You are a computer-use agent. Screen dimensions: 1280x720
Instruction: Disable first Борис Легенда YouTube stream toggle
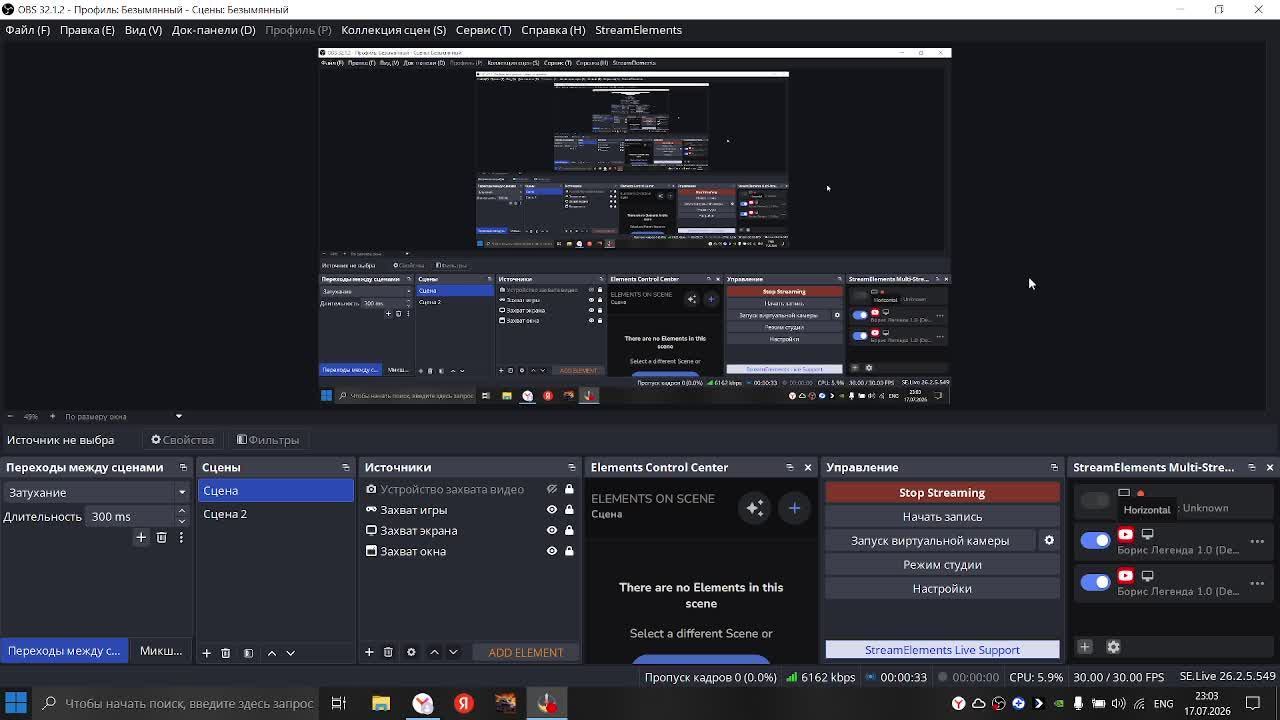1095,540
